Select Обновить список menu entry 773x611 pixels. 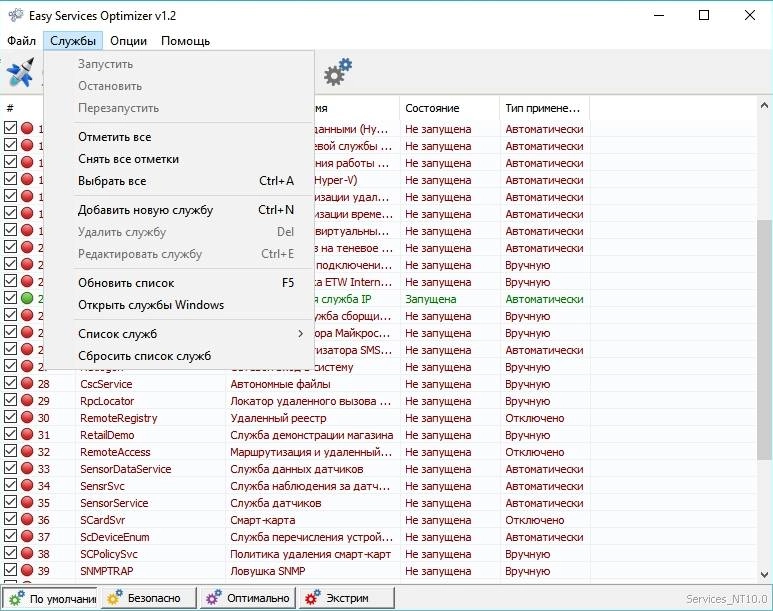179,283
